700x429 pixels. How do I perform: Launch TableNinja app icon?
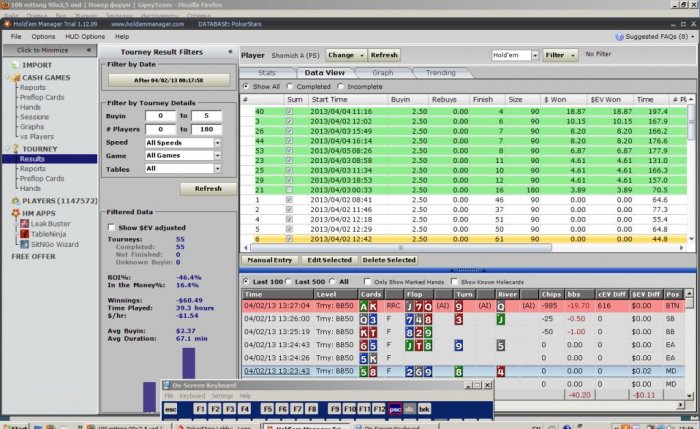click(x=24, y=234)
